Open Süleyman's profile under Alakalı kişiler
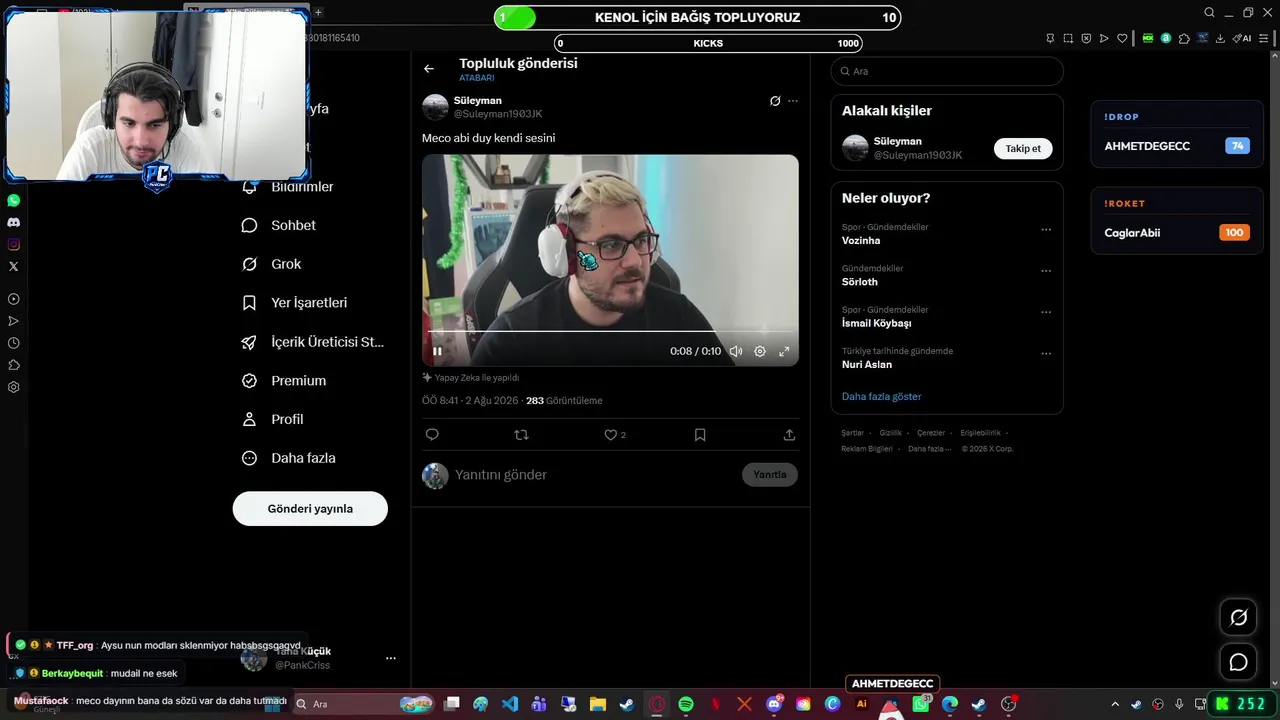1280x720 pixels. [x=898, y=142]
